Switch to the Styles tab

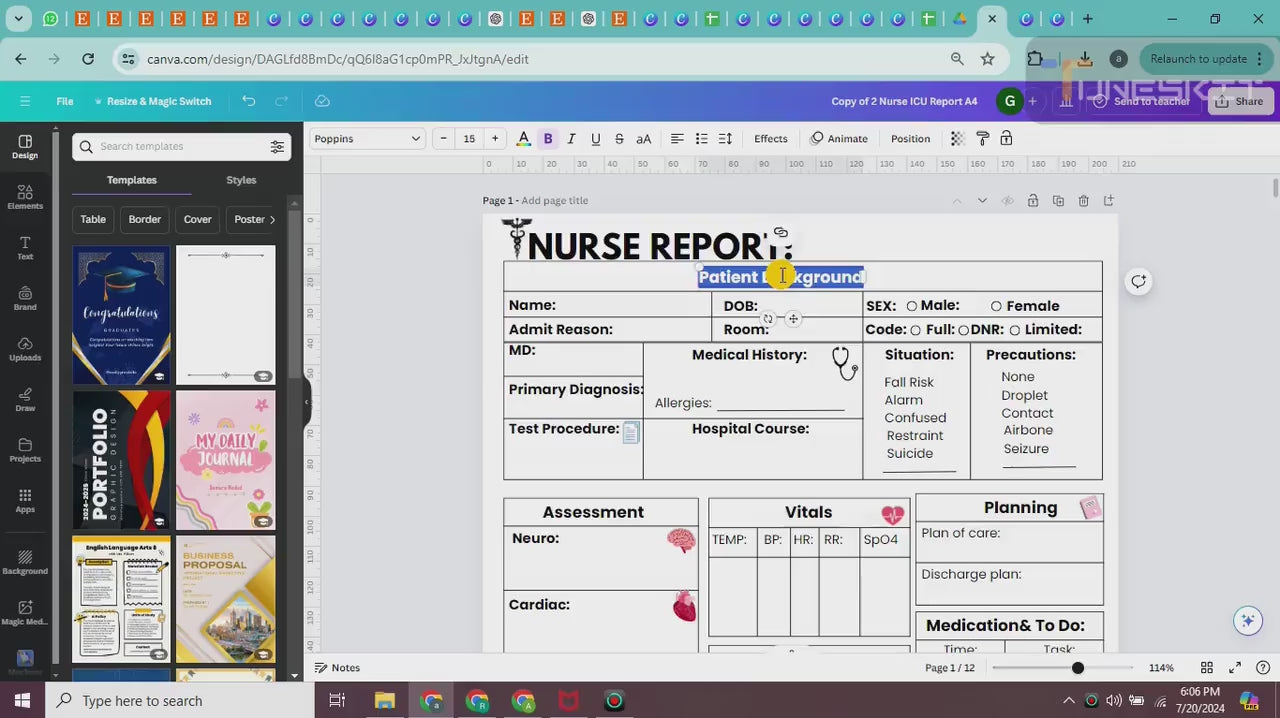tap(241, 180)
